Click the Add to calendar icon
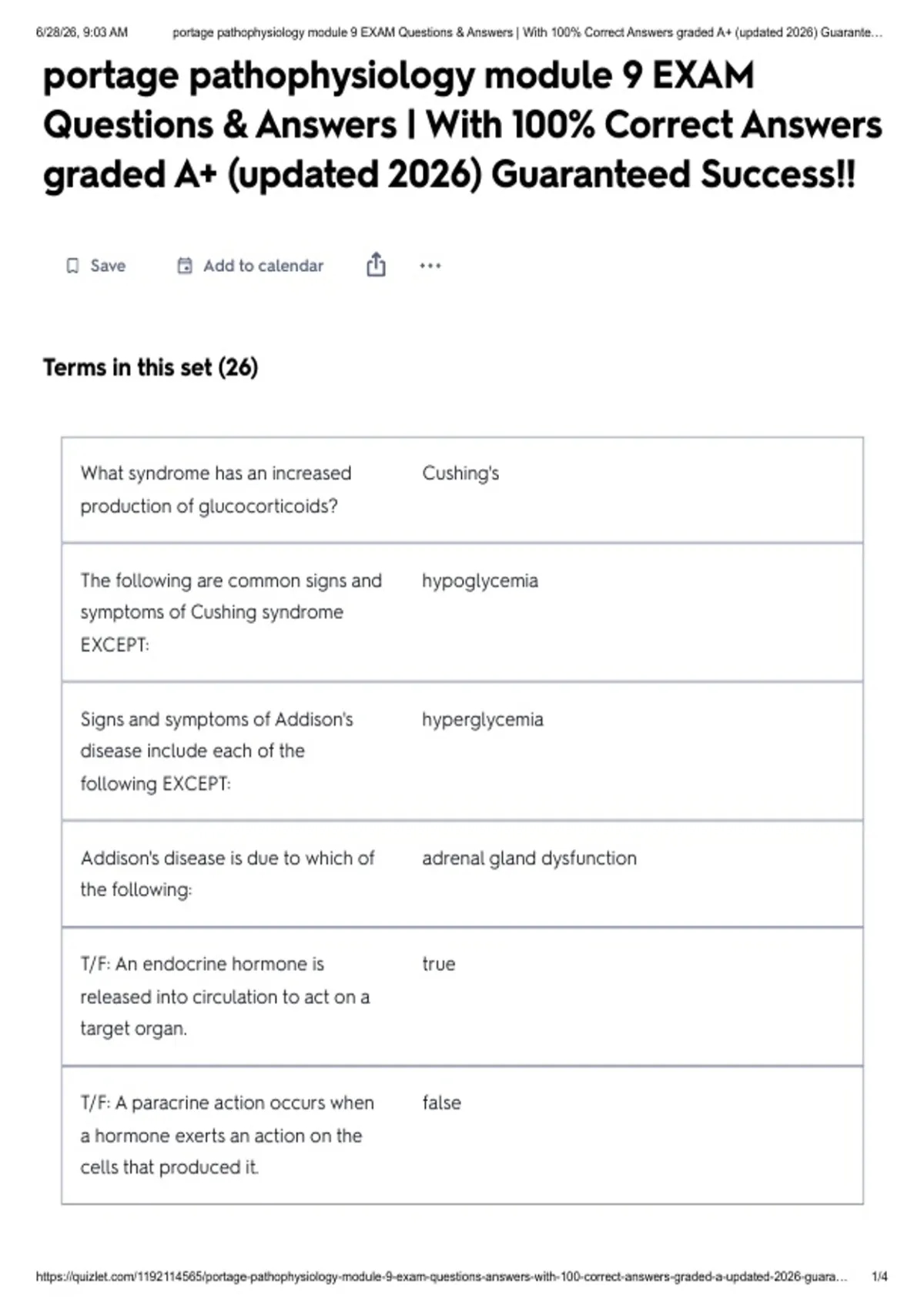Image resolution: width=924 pixels, height=1309 pixels. (185, 266)
